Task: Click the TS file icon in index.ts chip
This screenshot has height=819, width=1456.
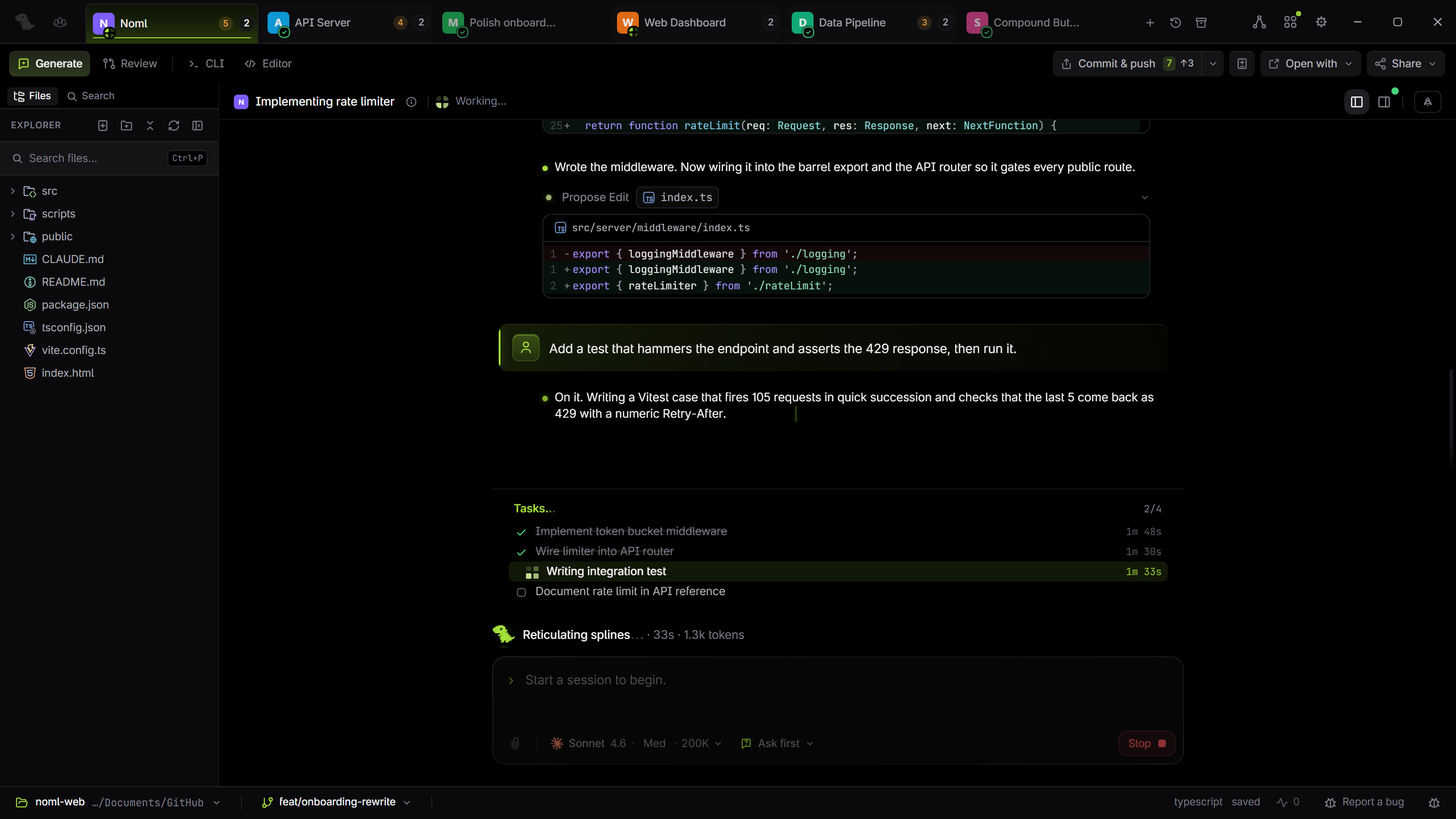Action: click(x=649, y=198)
